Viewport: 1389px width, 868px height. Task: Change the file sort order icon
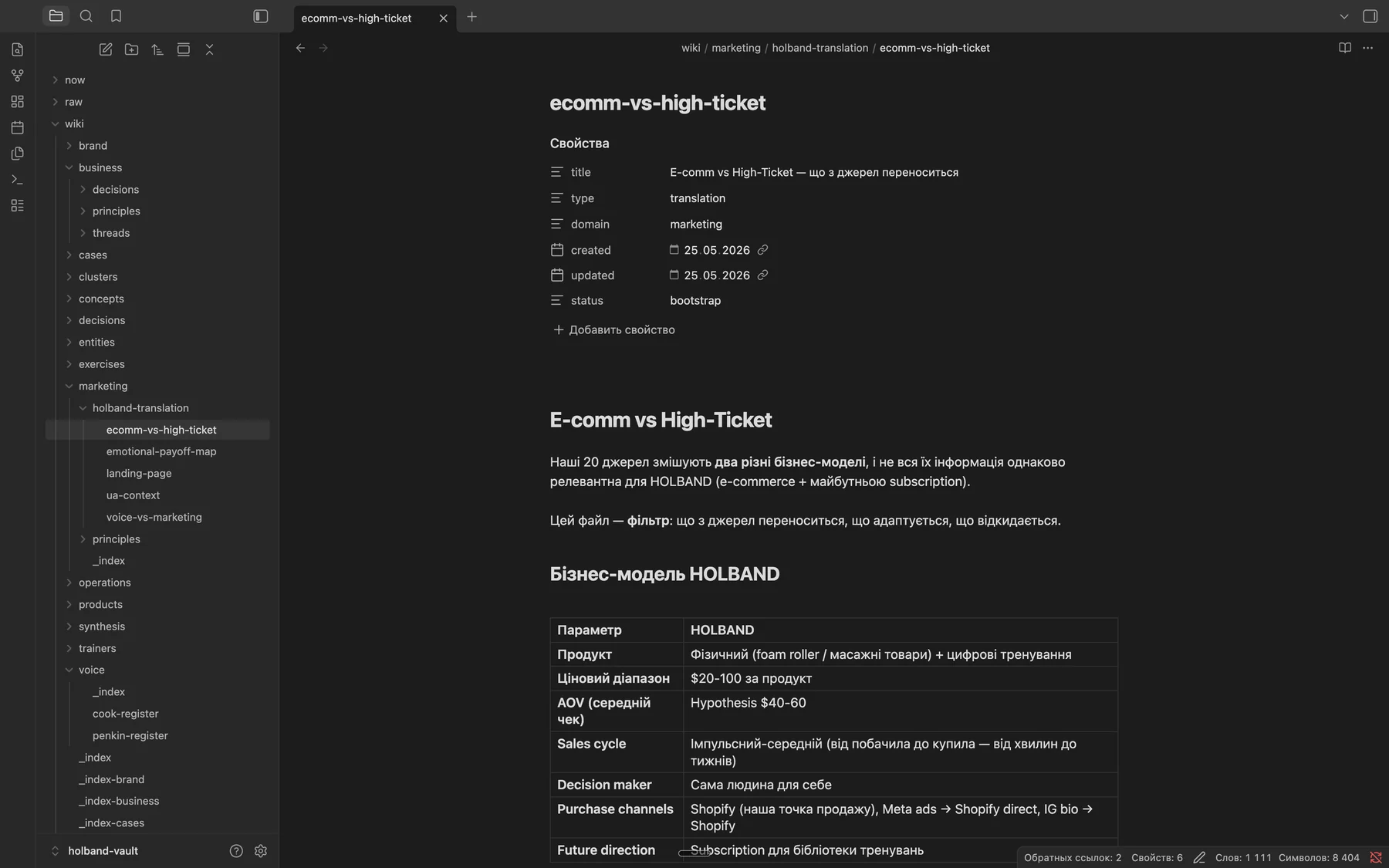157,49
